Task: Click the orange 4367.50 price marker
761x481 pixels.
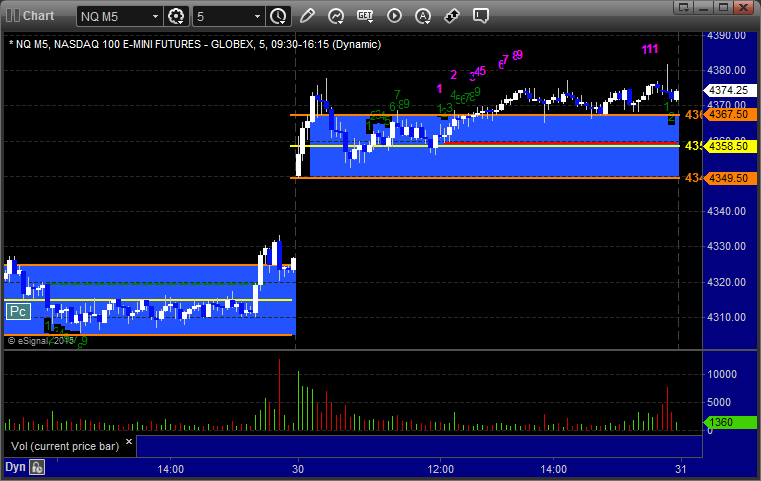Action: (728, 115)
